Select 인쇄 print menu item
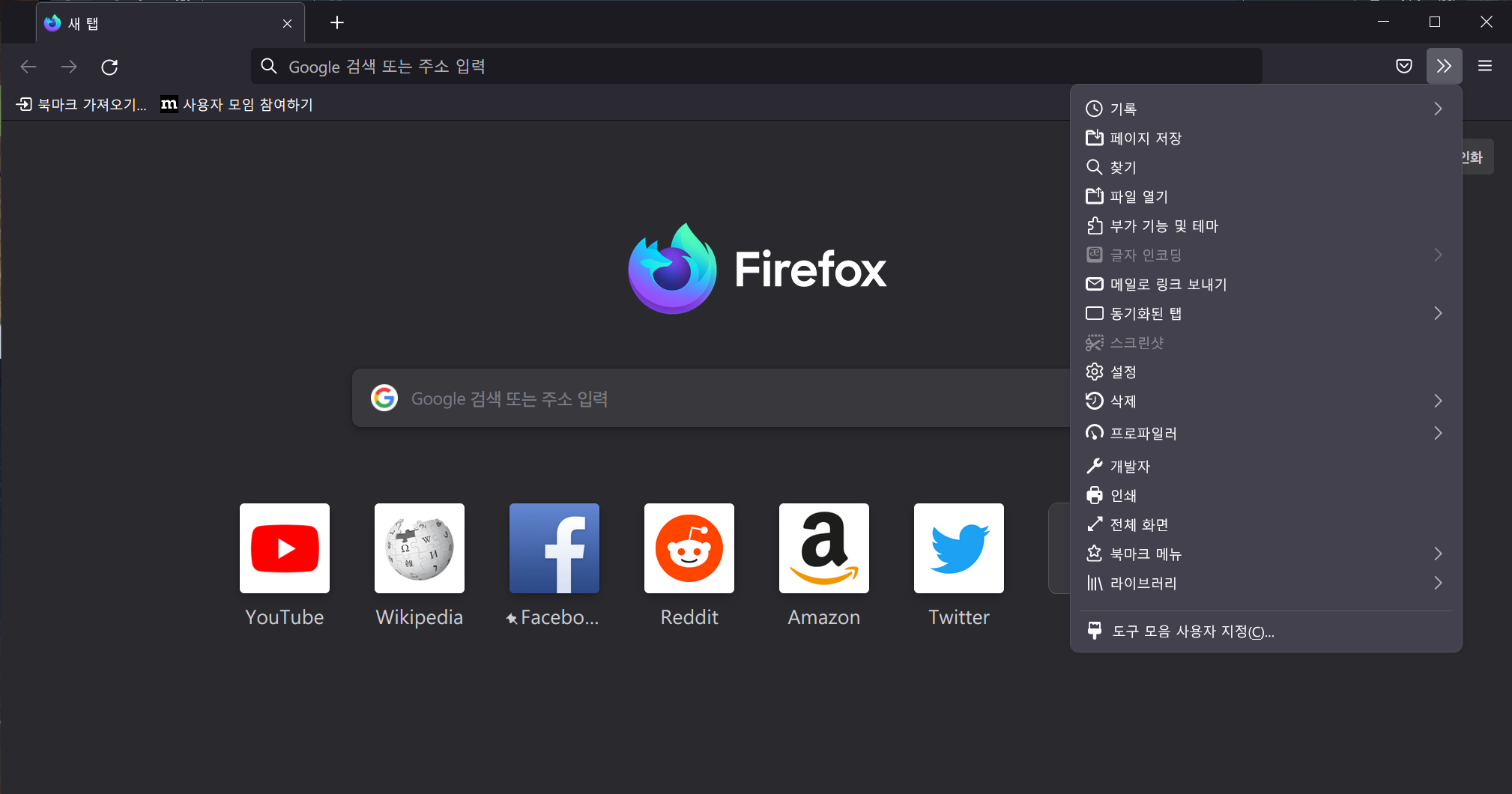 click(1265, 495)
